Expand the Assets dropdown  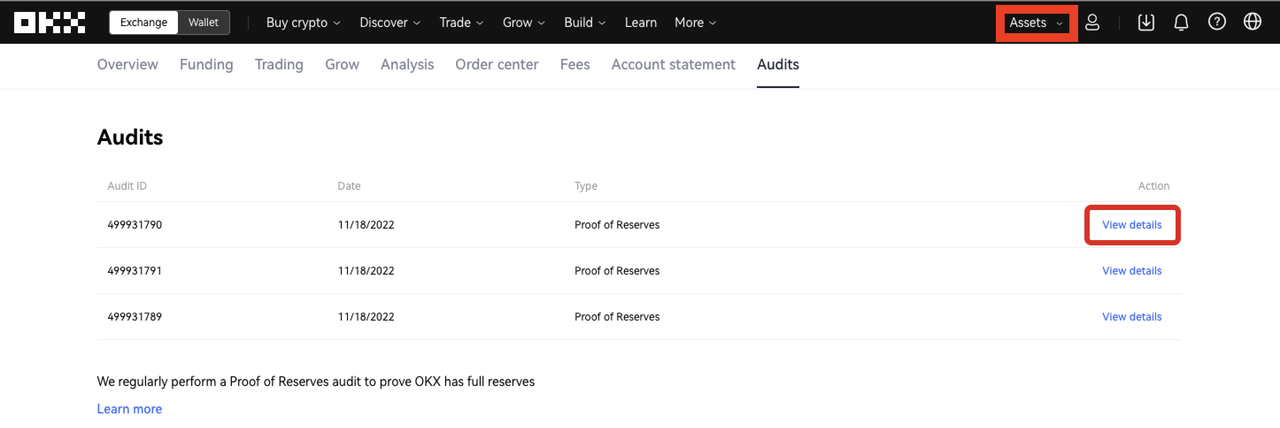[x=1036, y=22]
